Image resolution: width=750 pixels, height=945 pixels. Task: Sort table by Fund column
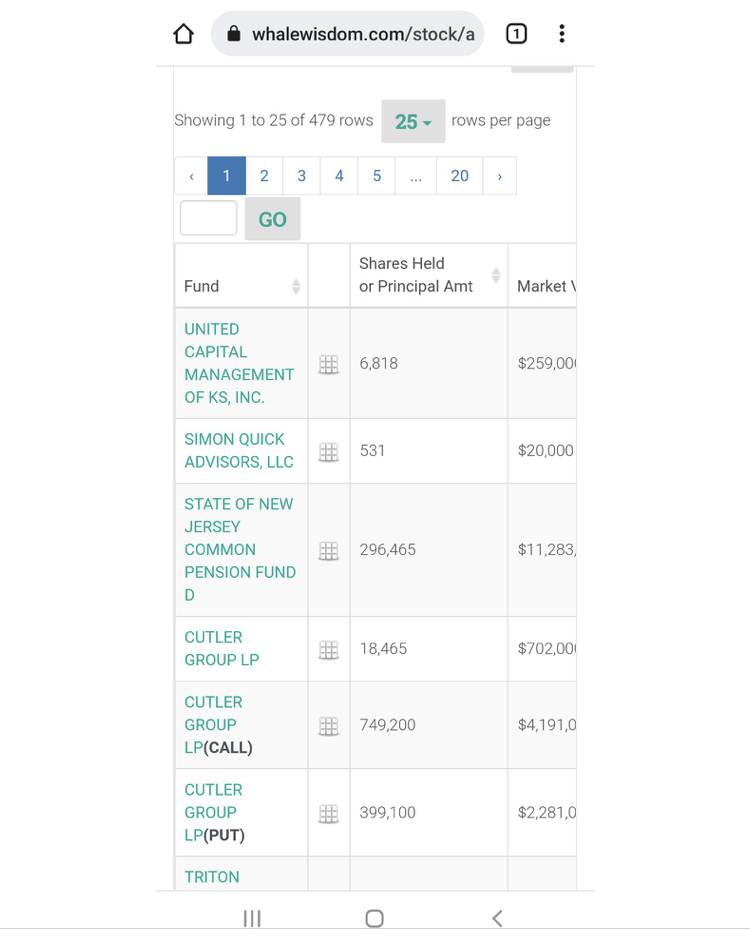tap(295, 287)
